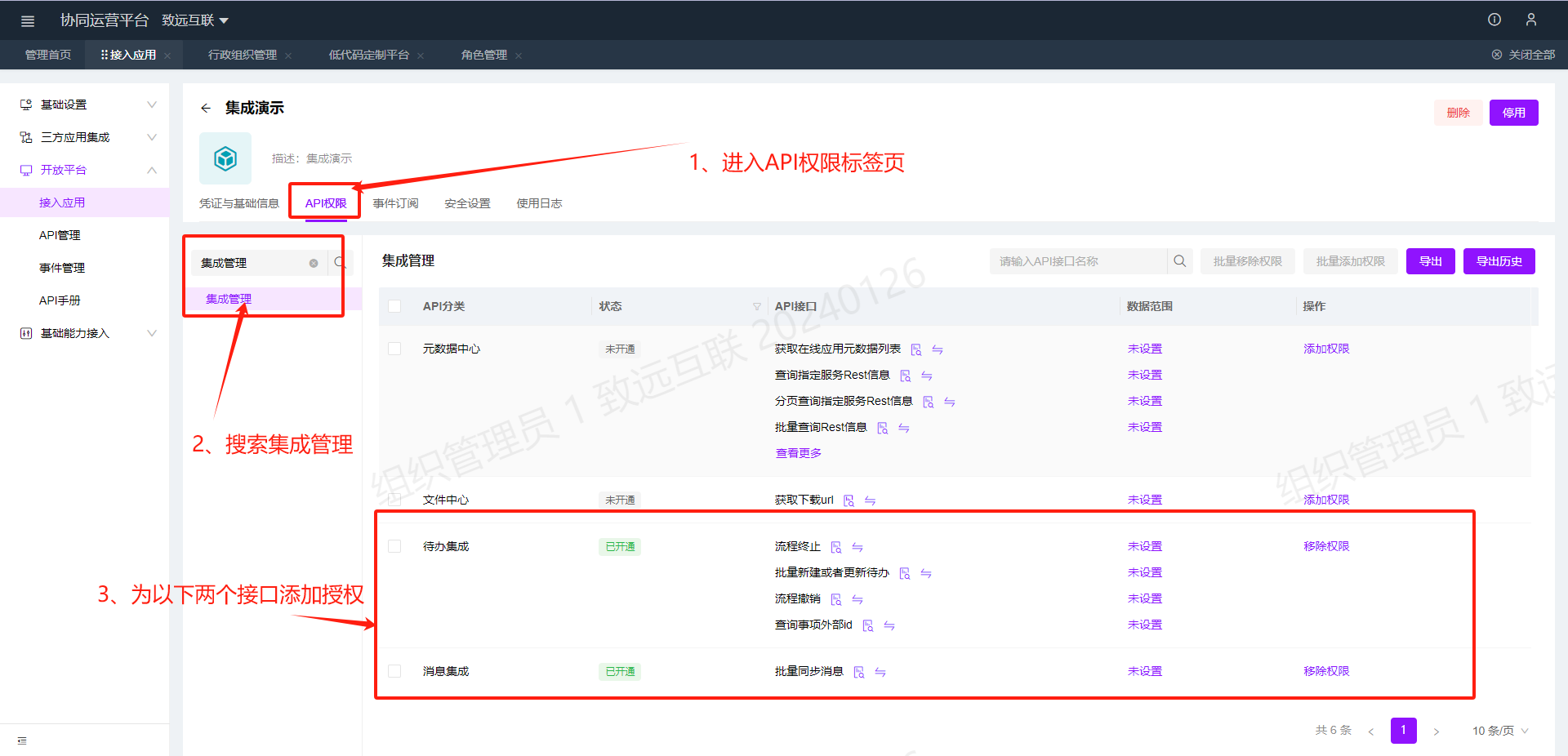Click the info help icon in header
Image resolution: width=1568 pixels, height=756 pixels.
(x=1494, y=20)
